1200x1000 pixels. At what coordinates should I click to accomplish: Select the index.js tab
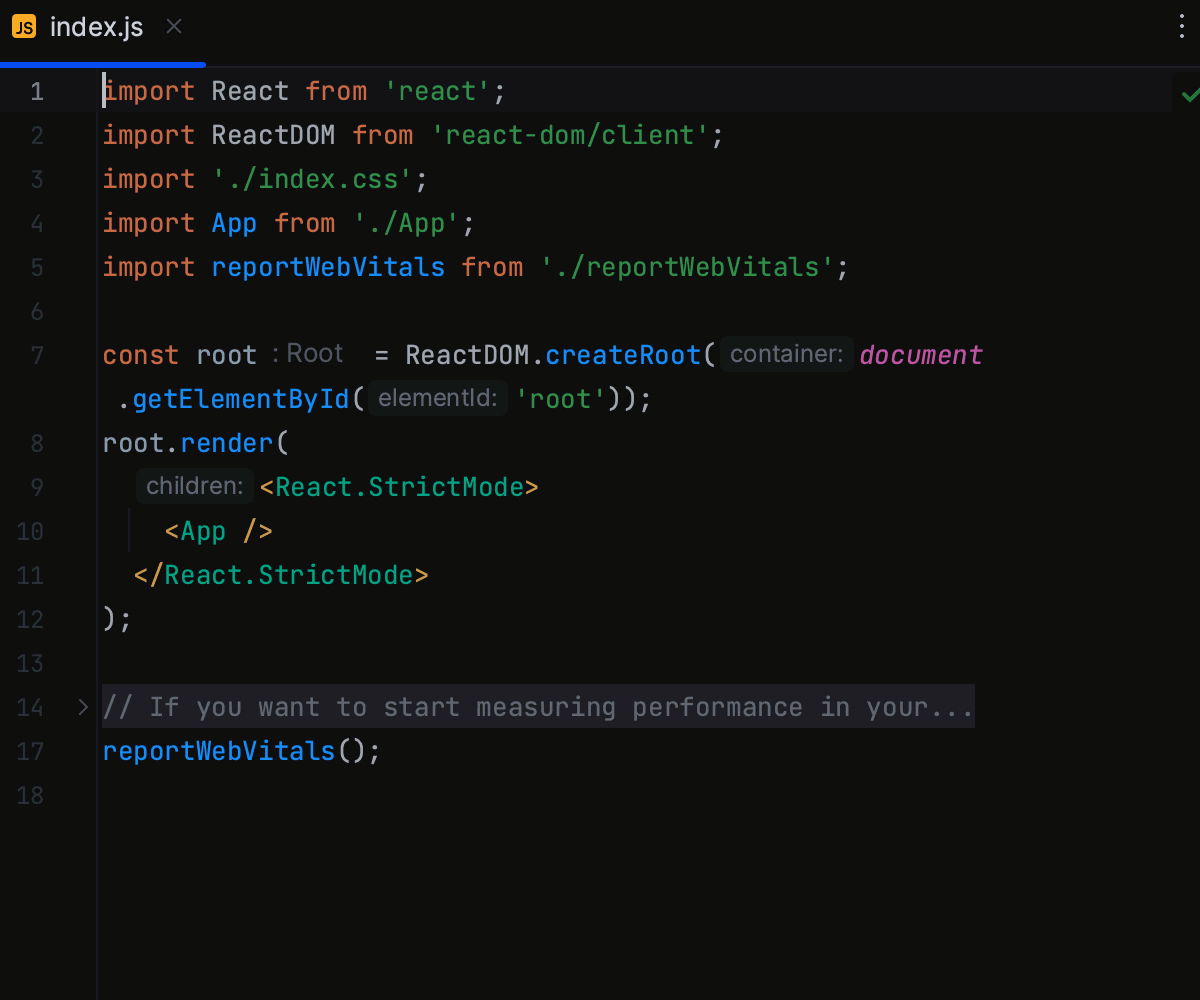pyautogui.click(x=95, y=27)
